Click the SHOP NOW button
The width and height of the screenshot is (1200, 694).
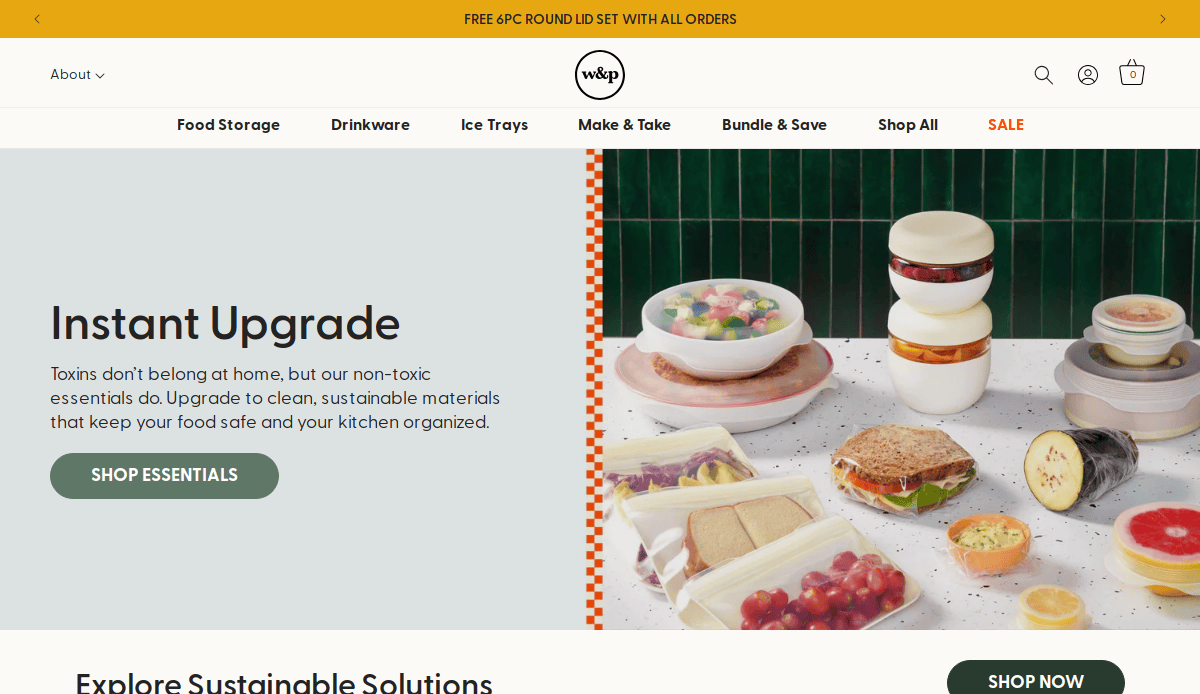tap(1036, 678)
